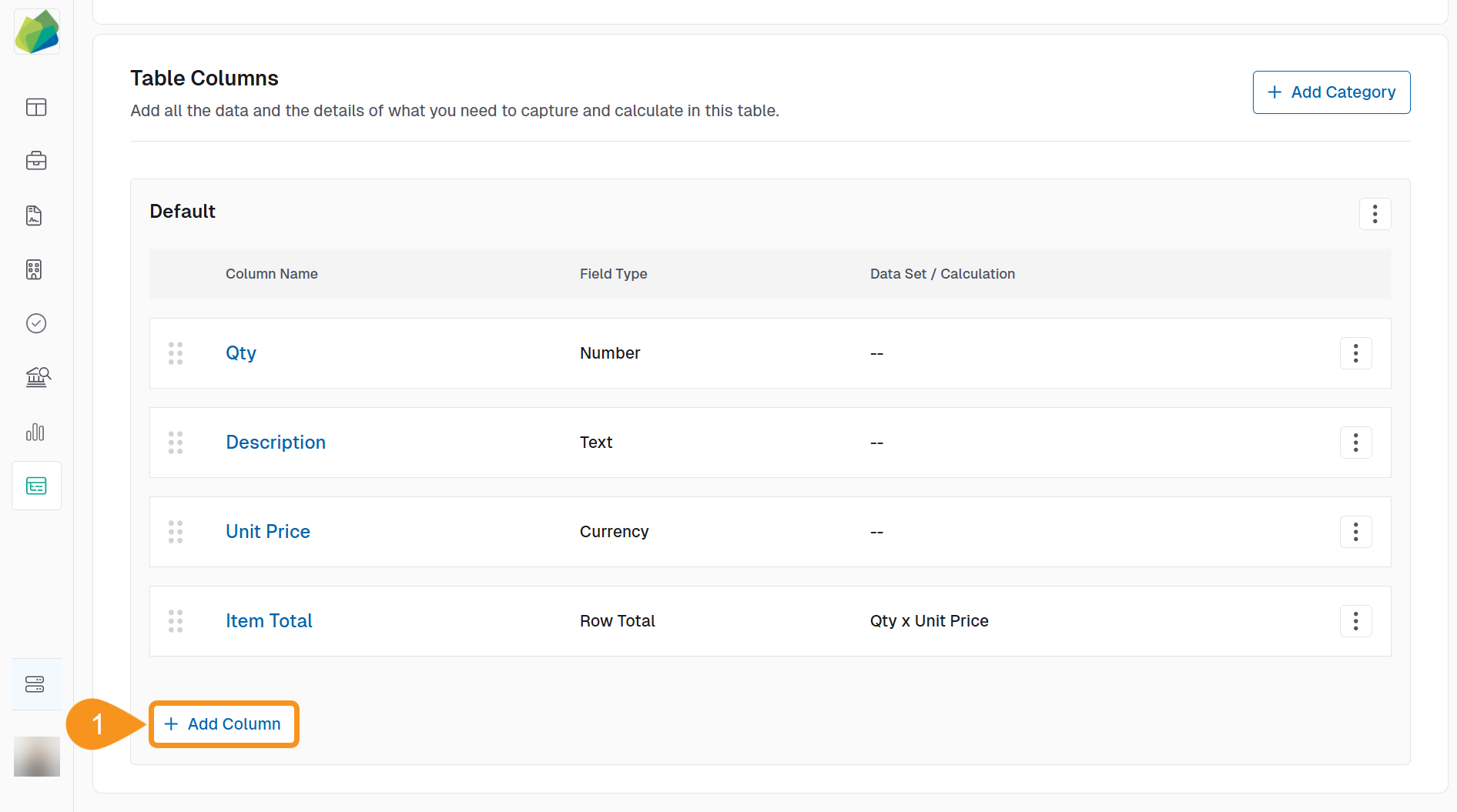Click the Add Column button
1457x812 pixels.
click(223, 723)
